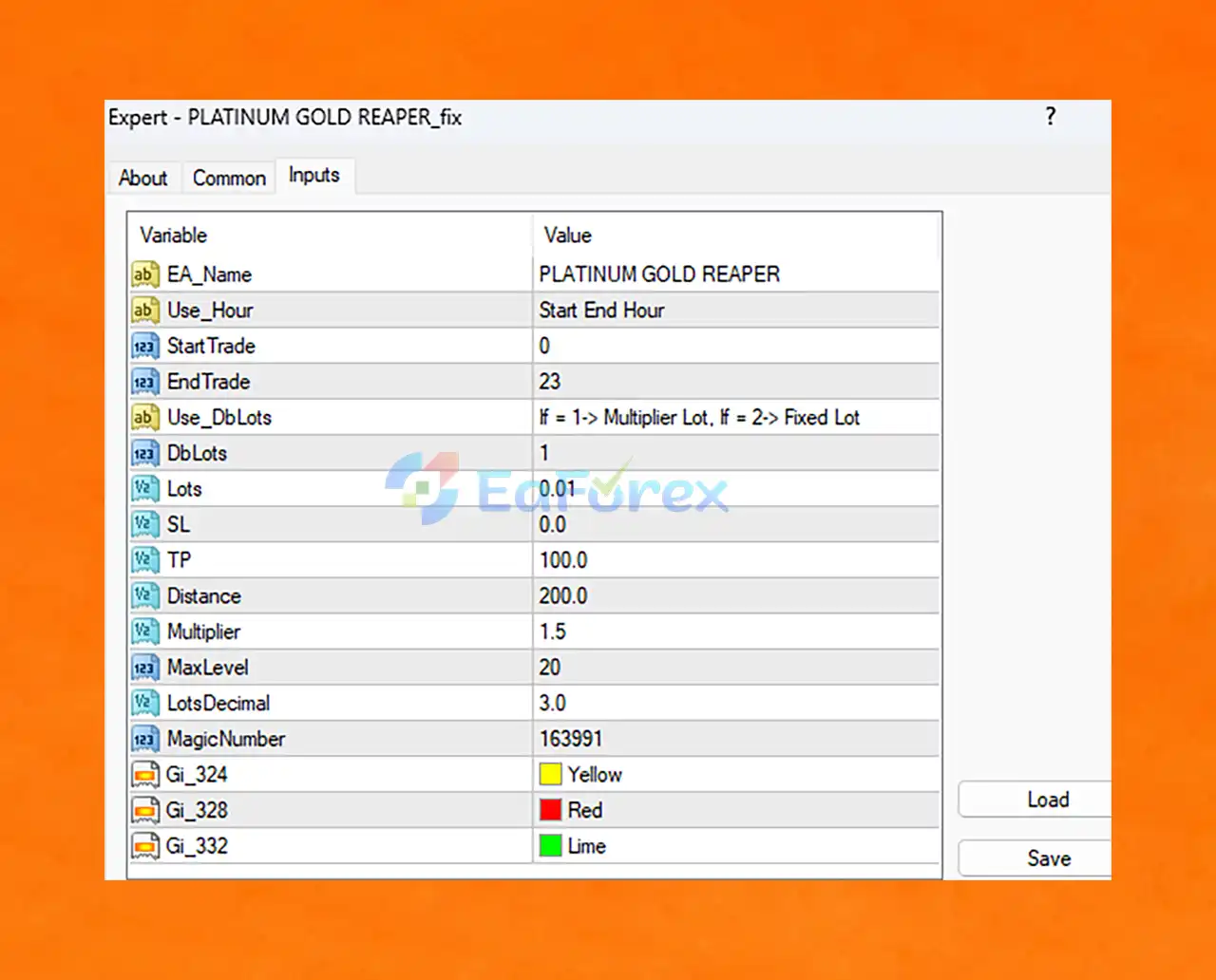Pick the Yellow color swatch for Gi_324

550,775
